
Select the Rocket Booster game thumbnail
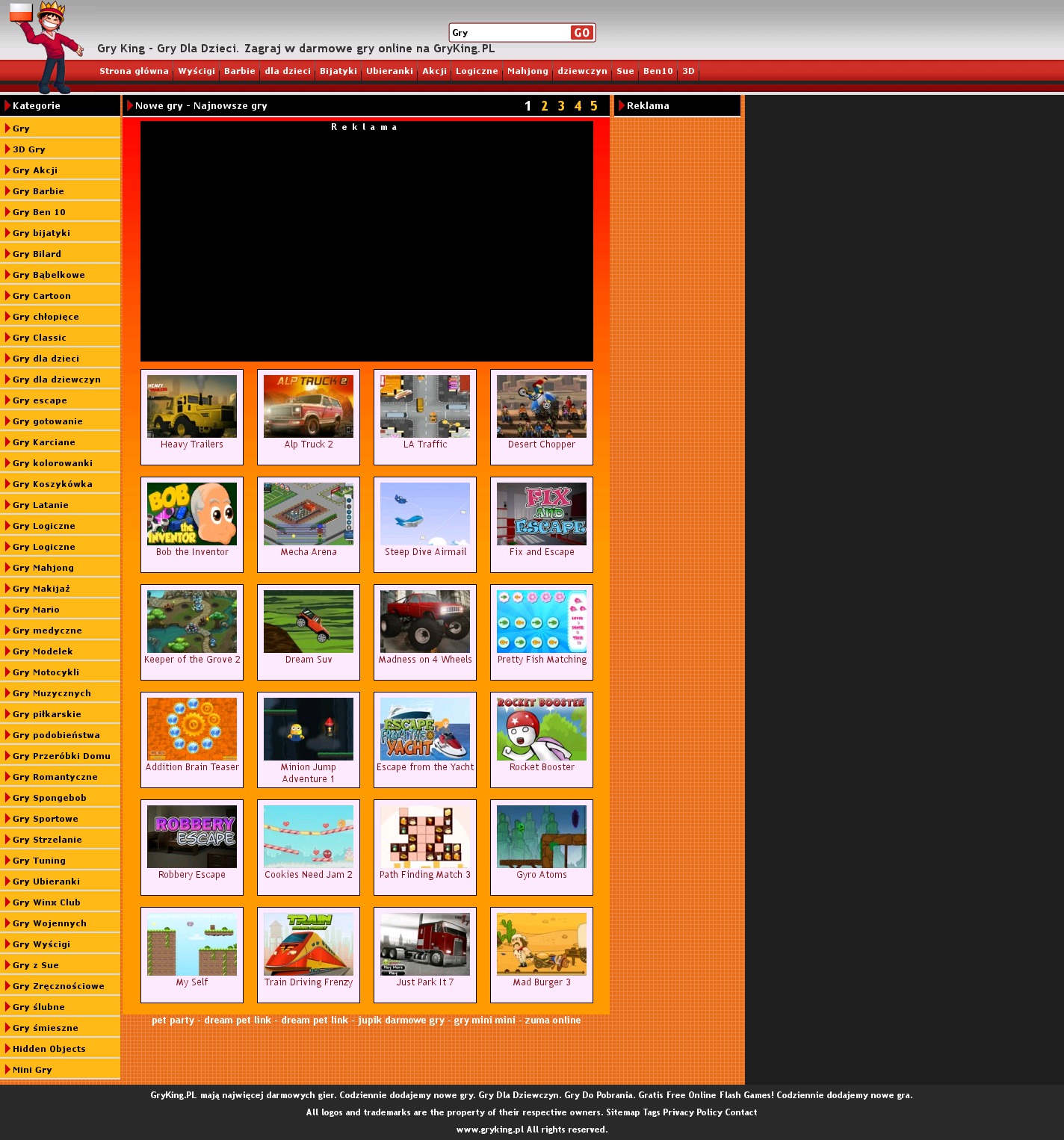[x=542, y=729]
